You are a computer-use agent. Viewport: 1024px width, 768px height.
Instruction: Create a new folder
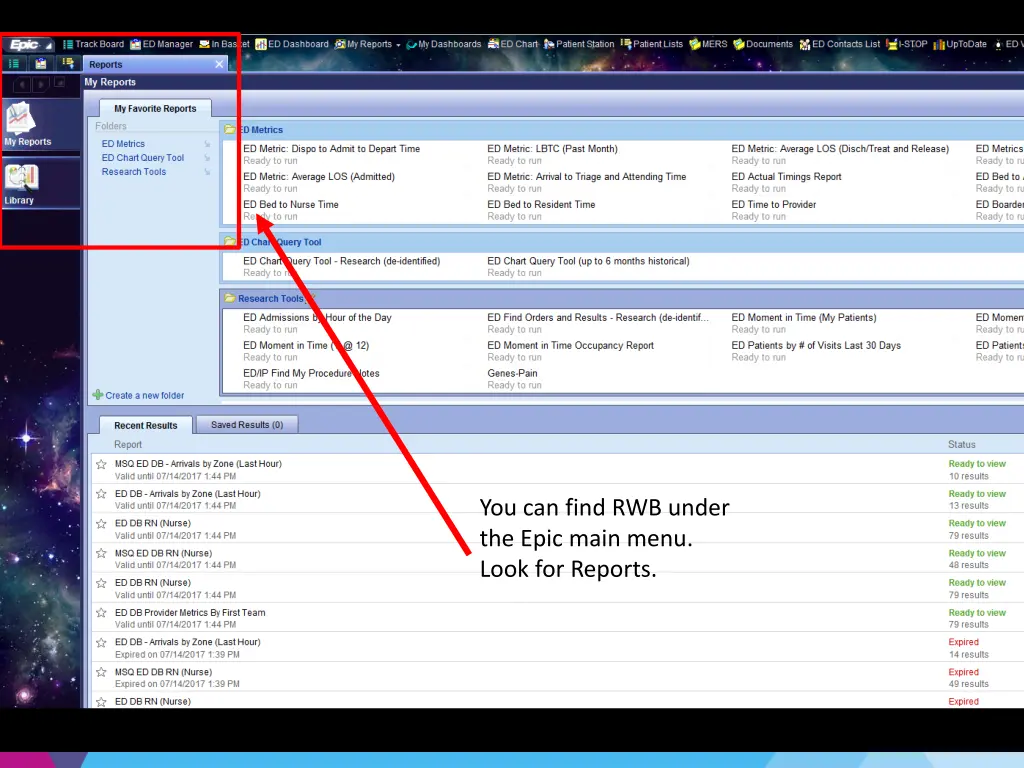[x=138, y=395]
